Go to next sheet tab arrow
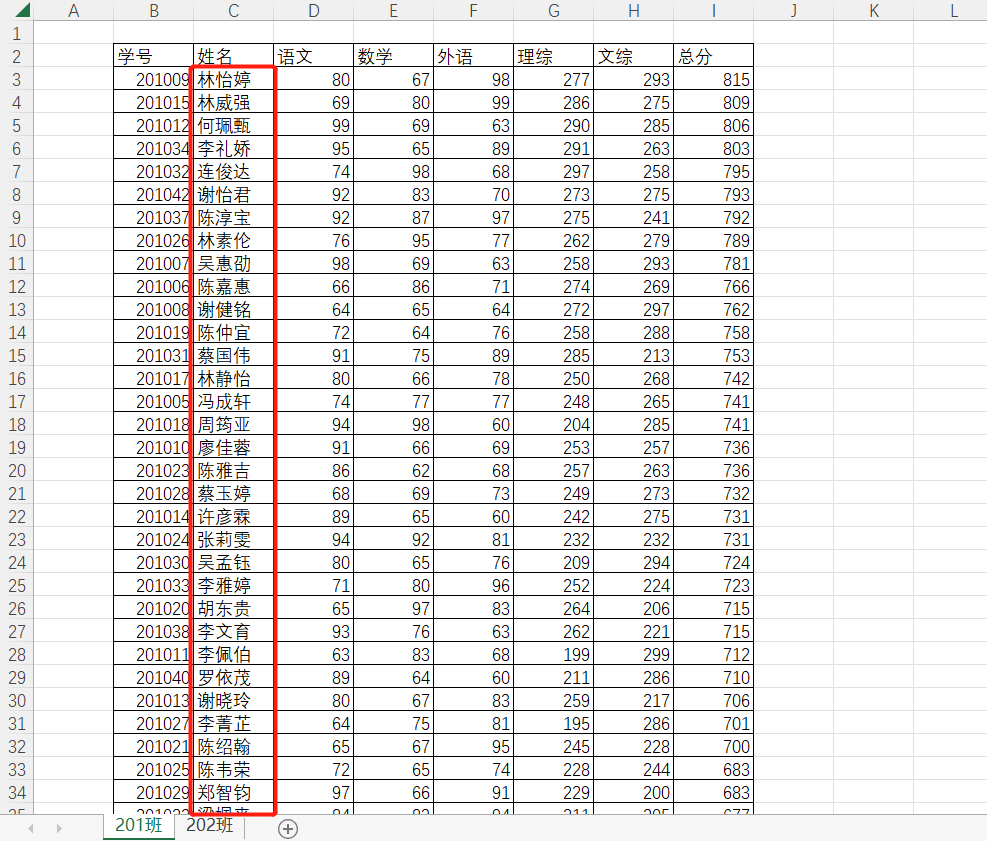 pos(59,828)
